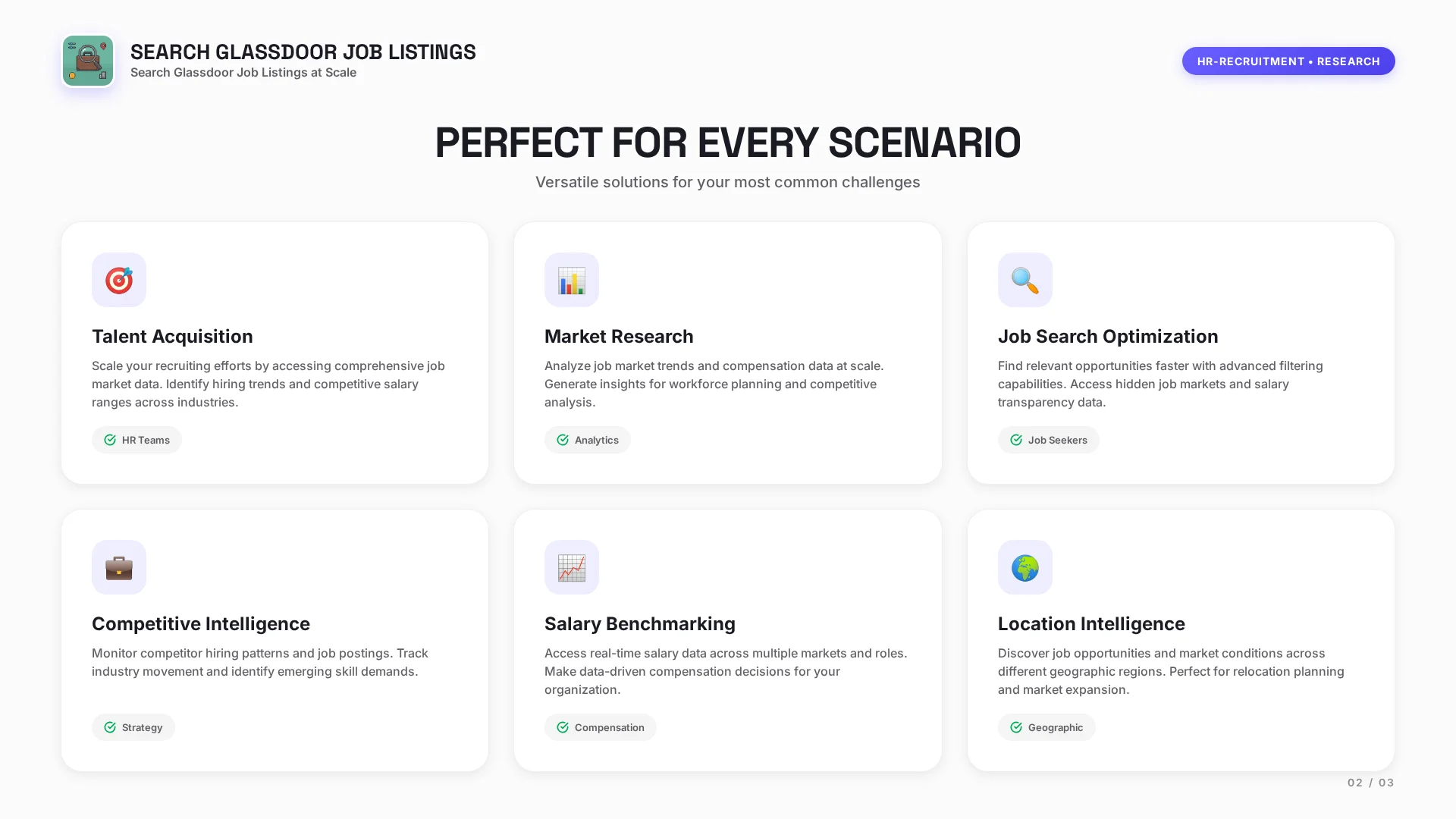This screenshot has height=819, width=1456.
Task: Click the Location Intelligence heading
Action: pos(1090,623)
